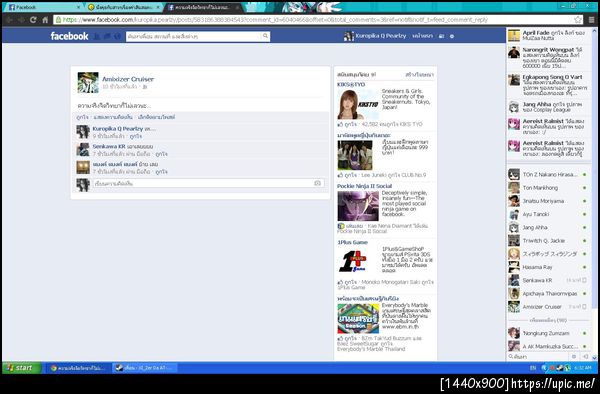Open Facebook friend requests icon
This screenshot has width=600, height=394.
(x=97, y=36)
